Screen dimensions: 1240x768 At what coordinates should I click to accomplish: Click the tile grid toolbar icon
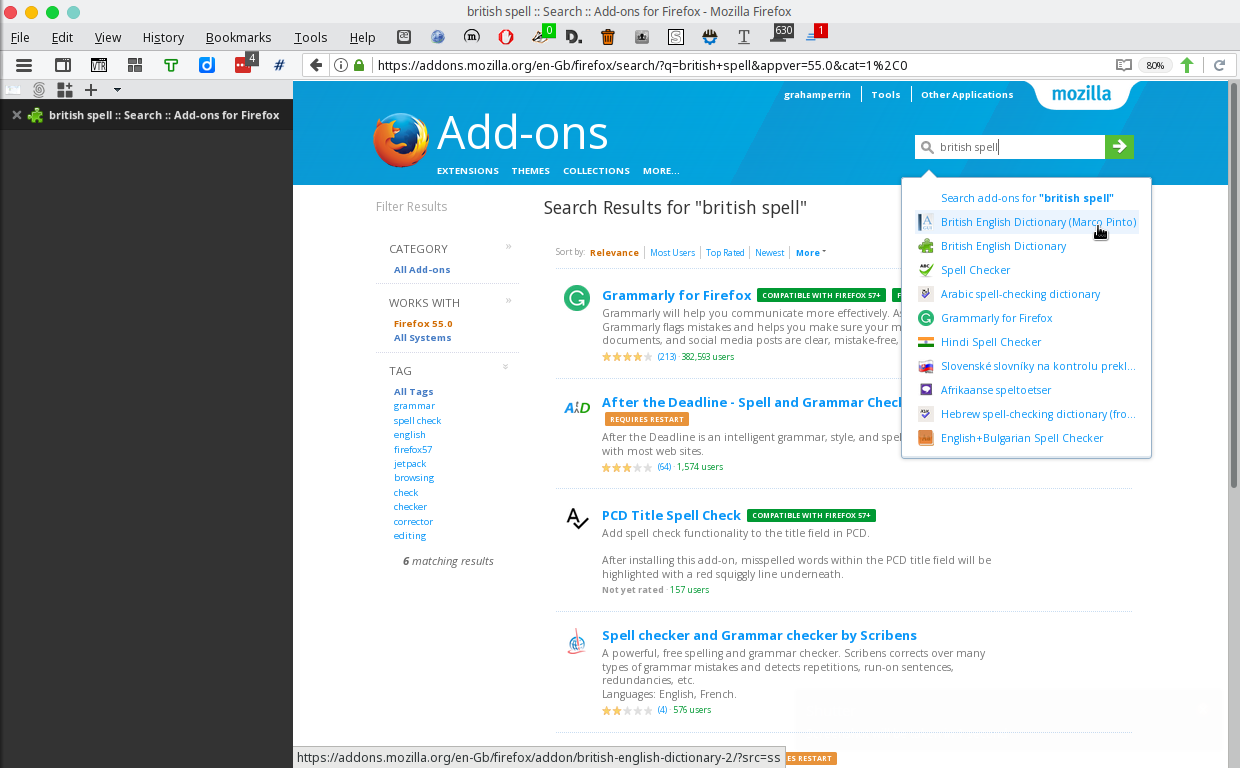(135, 65)
